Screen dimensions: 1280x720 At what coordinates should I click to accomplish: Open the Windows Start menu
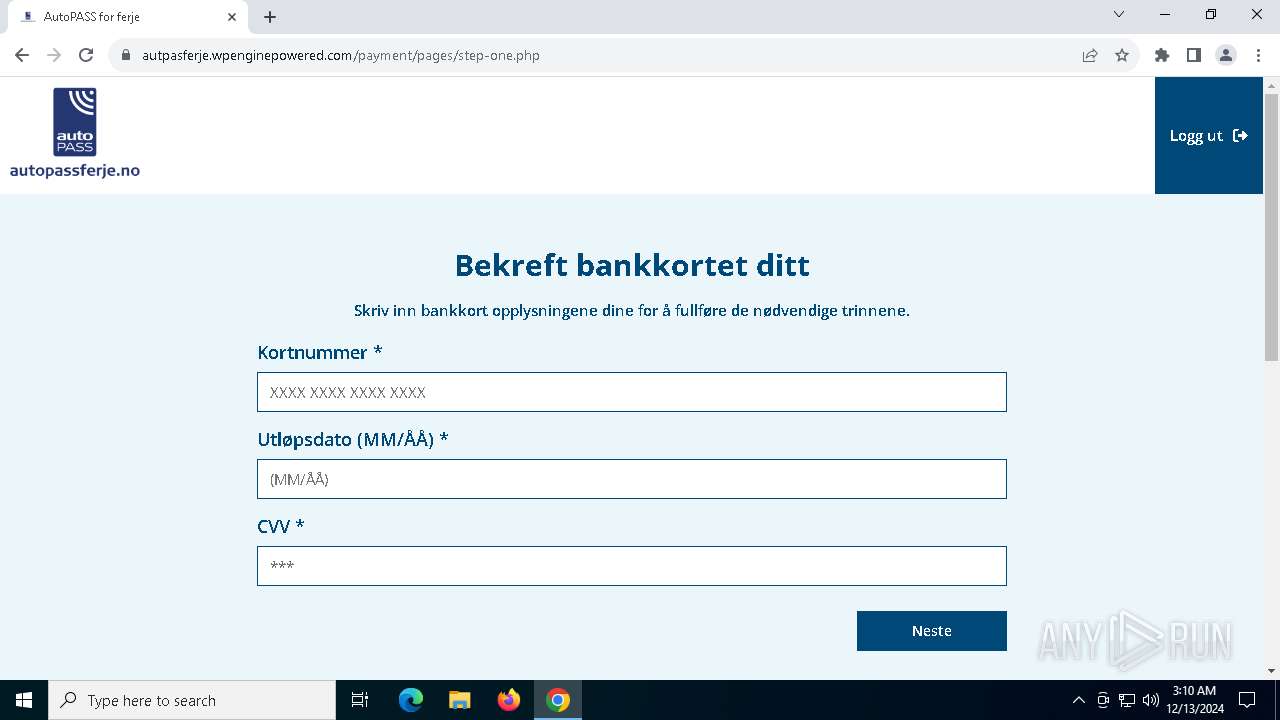coord(24,700)
